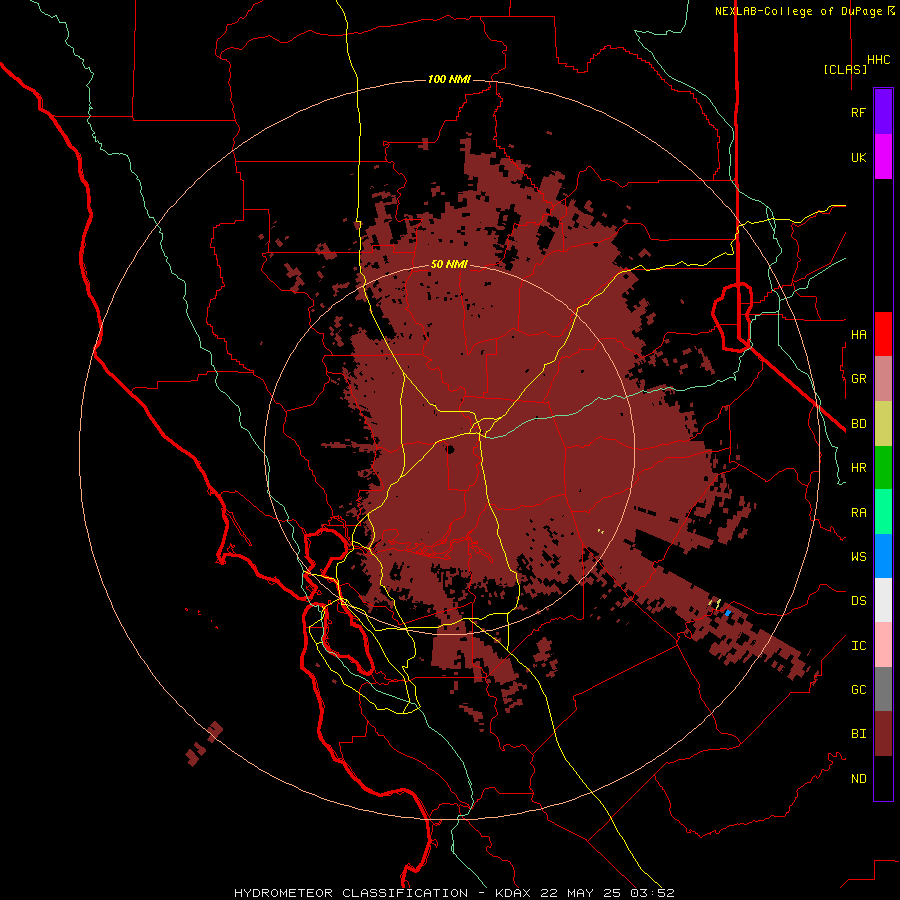
Task: Click the light pink IC legend swatch
Action: coord(883,645)
